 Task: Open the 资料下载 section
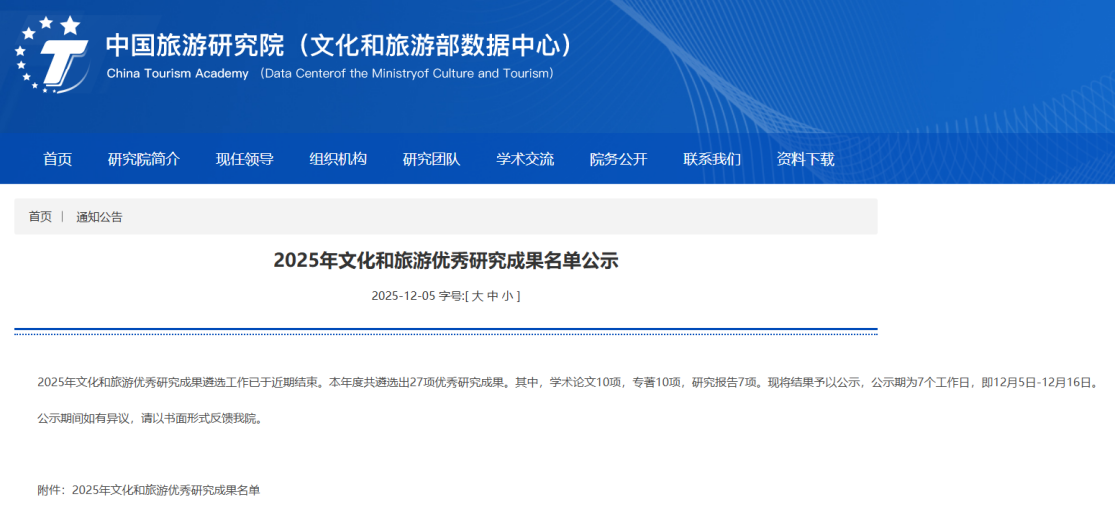coord(805,159)
